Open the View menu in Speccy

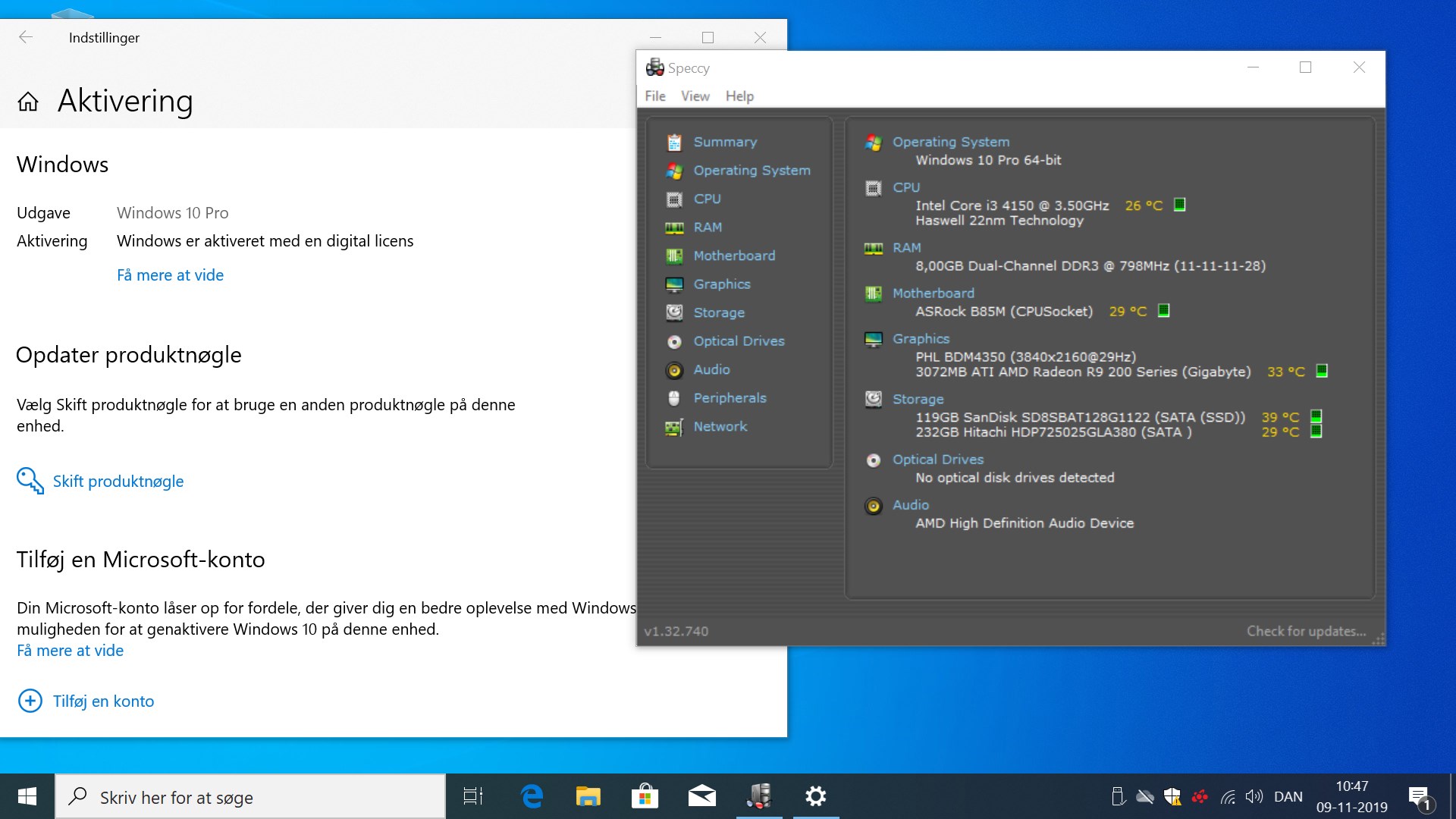695,96
